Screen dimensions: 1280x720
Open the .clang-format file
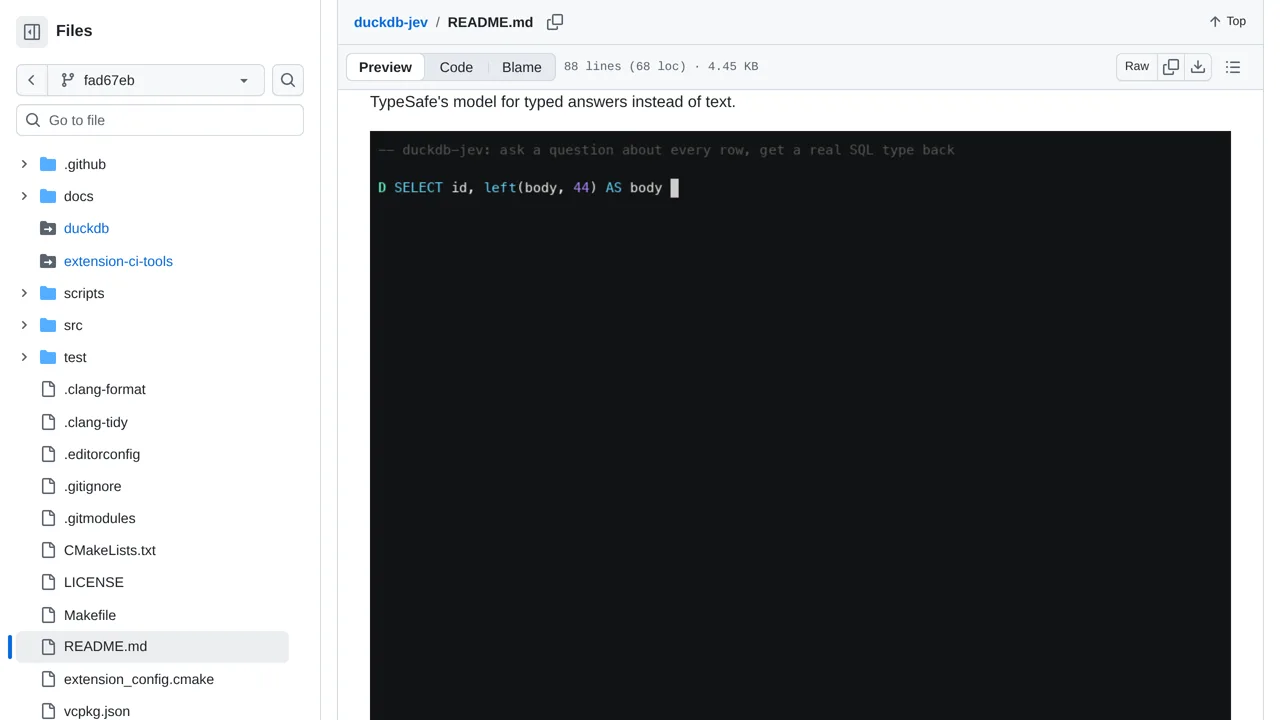pyautogui.click(x=105, y=389)
